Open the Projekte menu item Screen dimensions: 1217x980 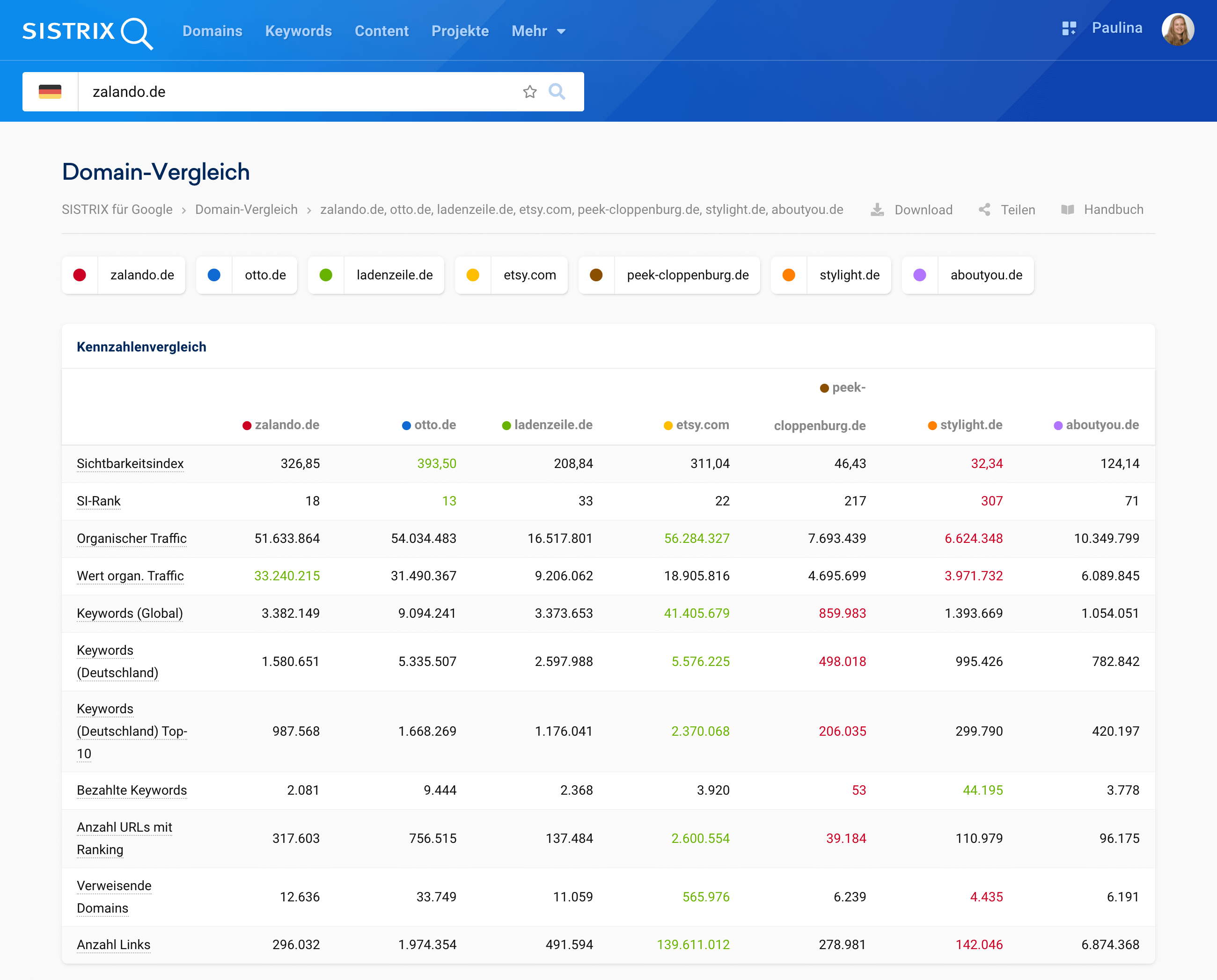point(460,31)
